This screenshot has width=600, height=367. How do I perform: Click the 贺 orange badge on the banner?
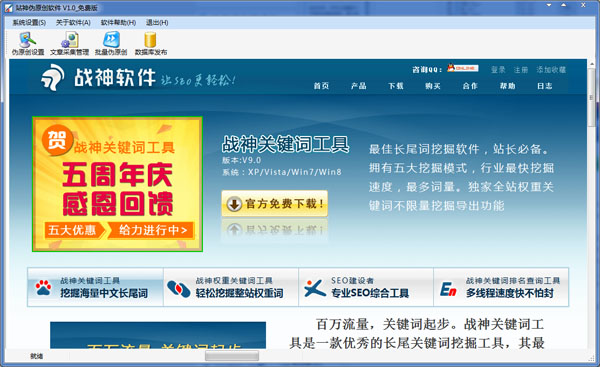(57, 140)
